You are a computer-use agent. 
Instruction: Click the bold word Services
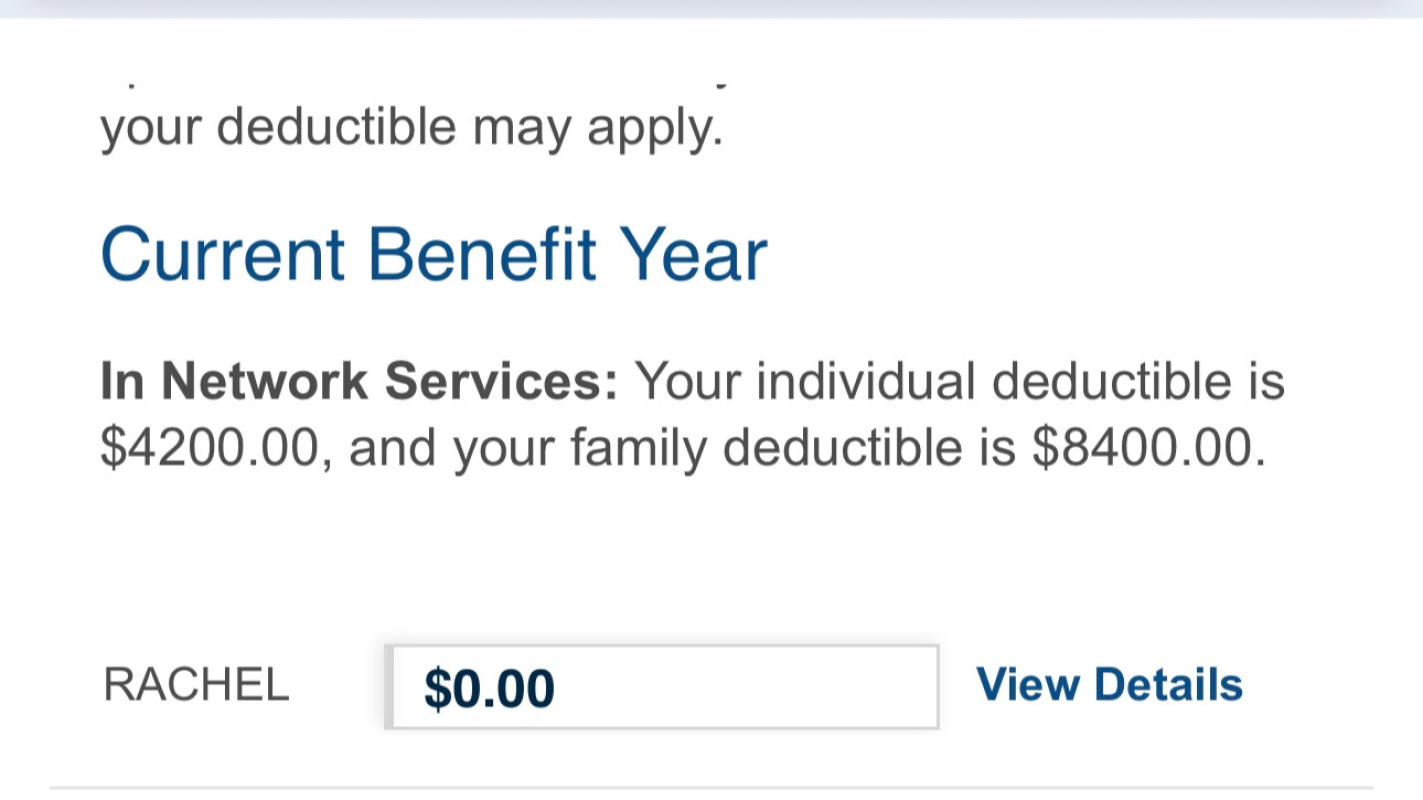[x=502, y=381]
